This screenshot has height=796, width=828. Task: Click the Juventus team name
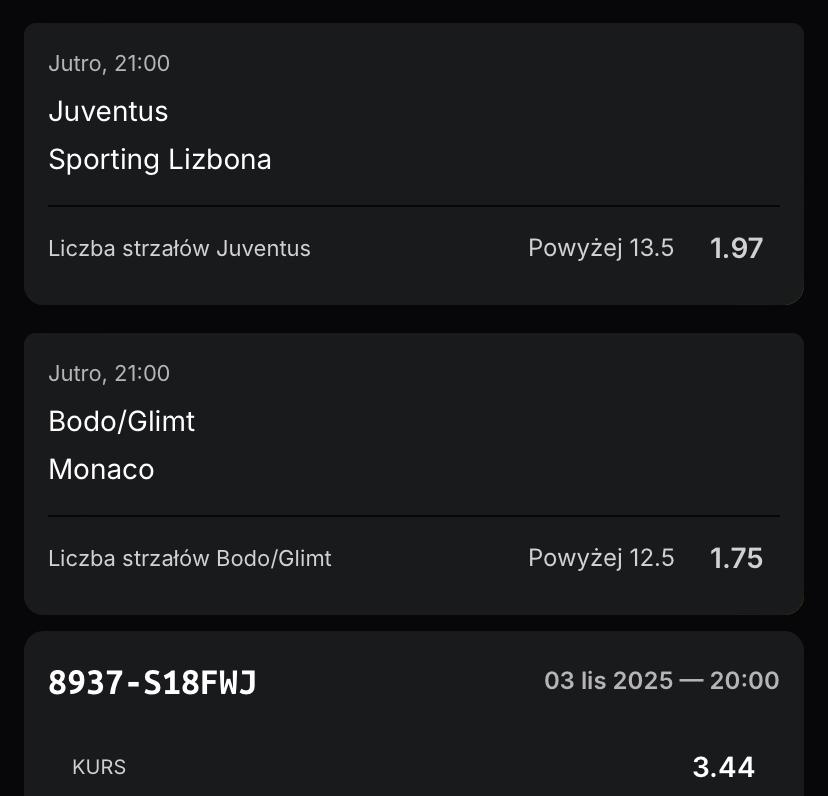click(x=108, y=111)
